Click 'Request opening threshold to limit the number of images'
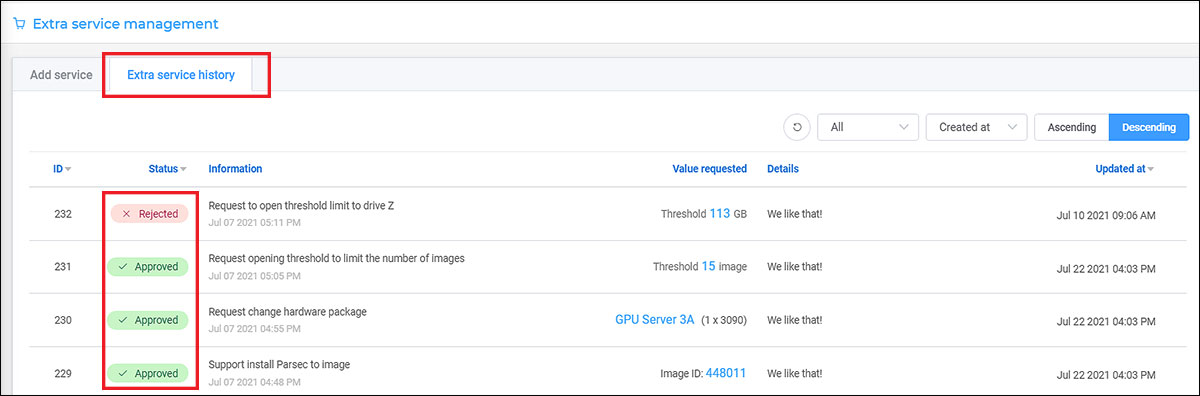 click(x=336, y=258)
